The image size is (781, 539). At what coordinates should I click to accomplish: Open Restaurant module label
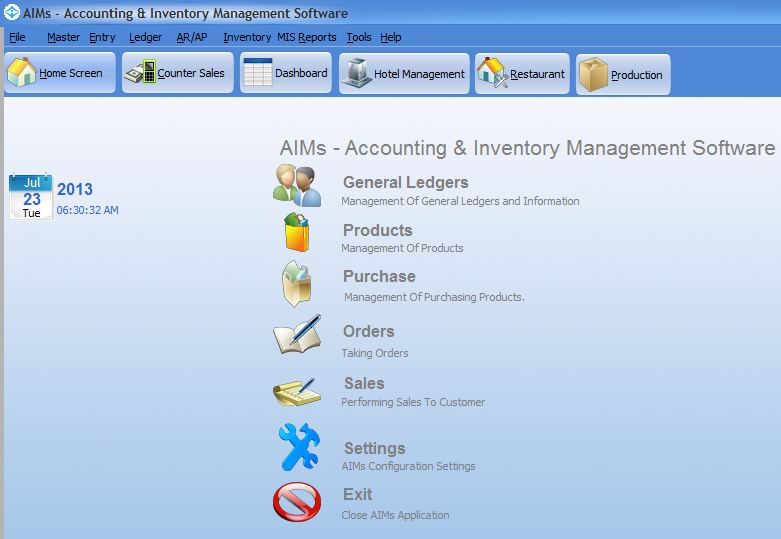537,74
